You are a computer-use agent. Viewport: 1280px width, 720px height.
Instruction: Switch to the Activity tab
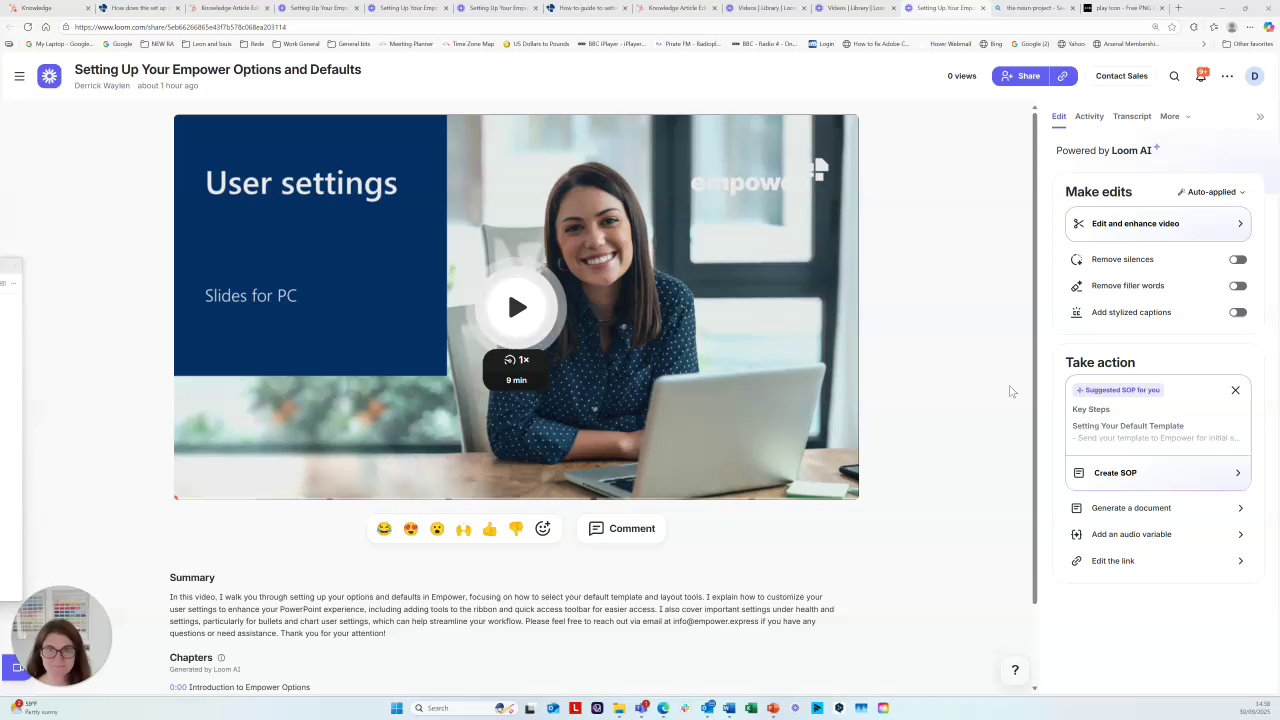click(1089, 117)
